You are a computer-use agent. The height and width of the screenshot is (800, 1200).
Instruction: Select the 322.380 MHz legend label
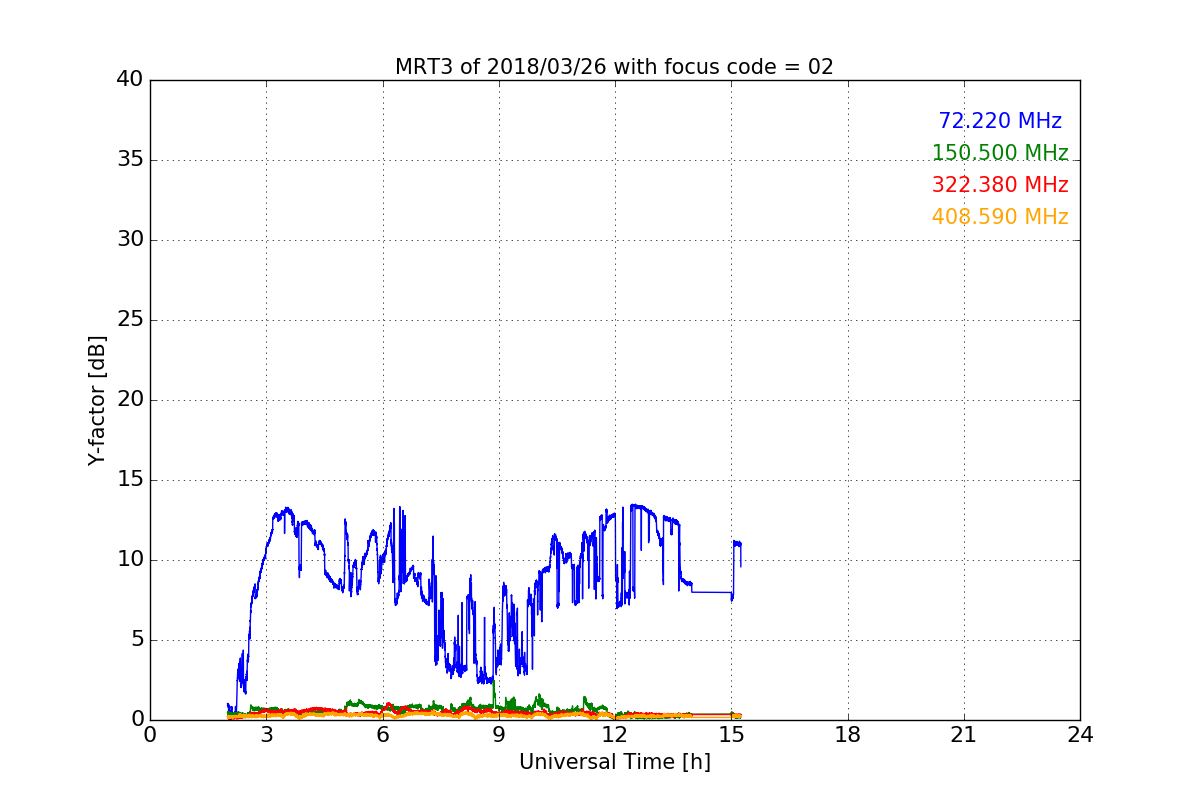pyautogui.click(x=1000, y=185)
